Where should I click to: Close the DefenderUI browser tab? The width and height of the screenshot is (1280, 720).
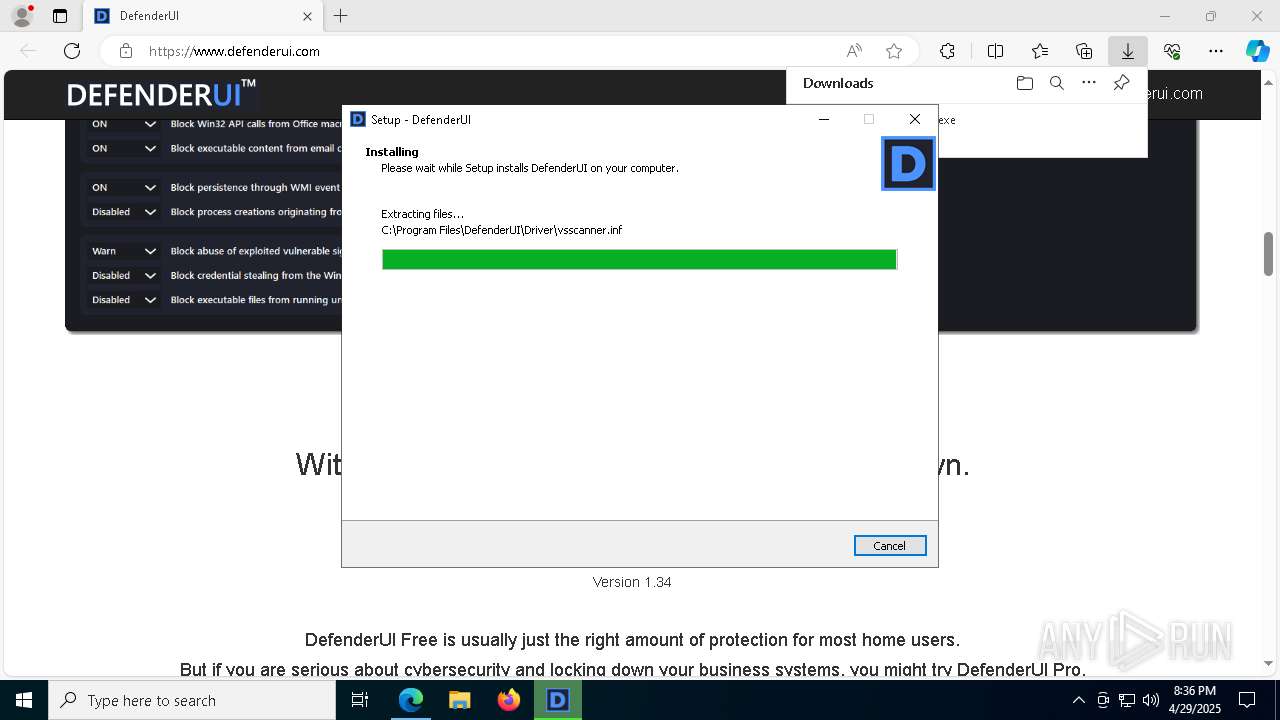(x=307, y=16)
